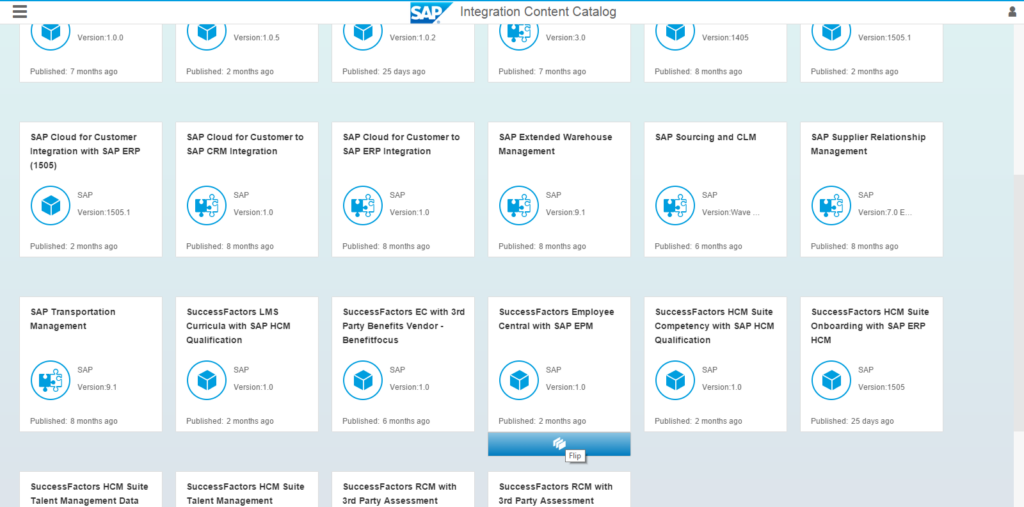Click puzzle icon of Customer to SAP ERP Integration
Viewport: 1024px width, 507px height.
click(x=362, y=205)
